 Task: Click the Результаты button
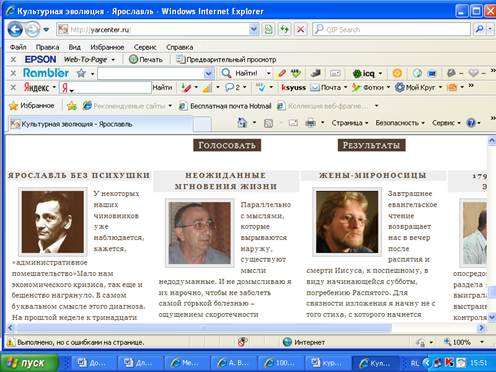point(371,145)
